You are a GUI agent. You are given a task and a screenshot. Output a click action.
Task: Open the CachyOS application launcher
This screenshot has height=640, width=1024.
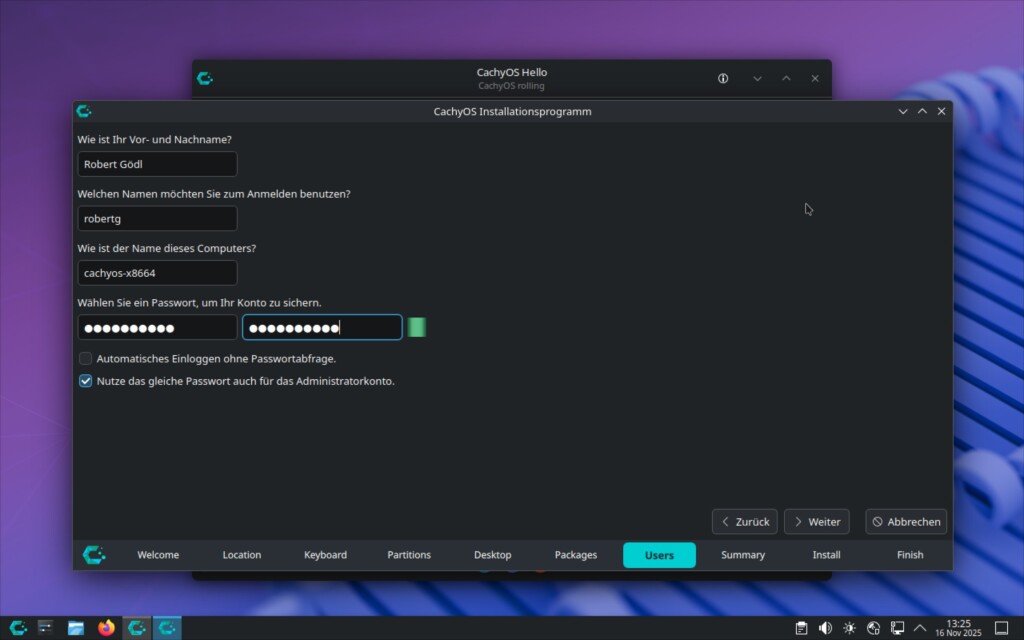click(18, 628)
